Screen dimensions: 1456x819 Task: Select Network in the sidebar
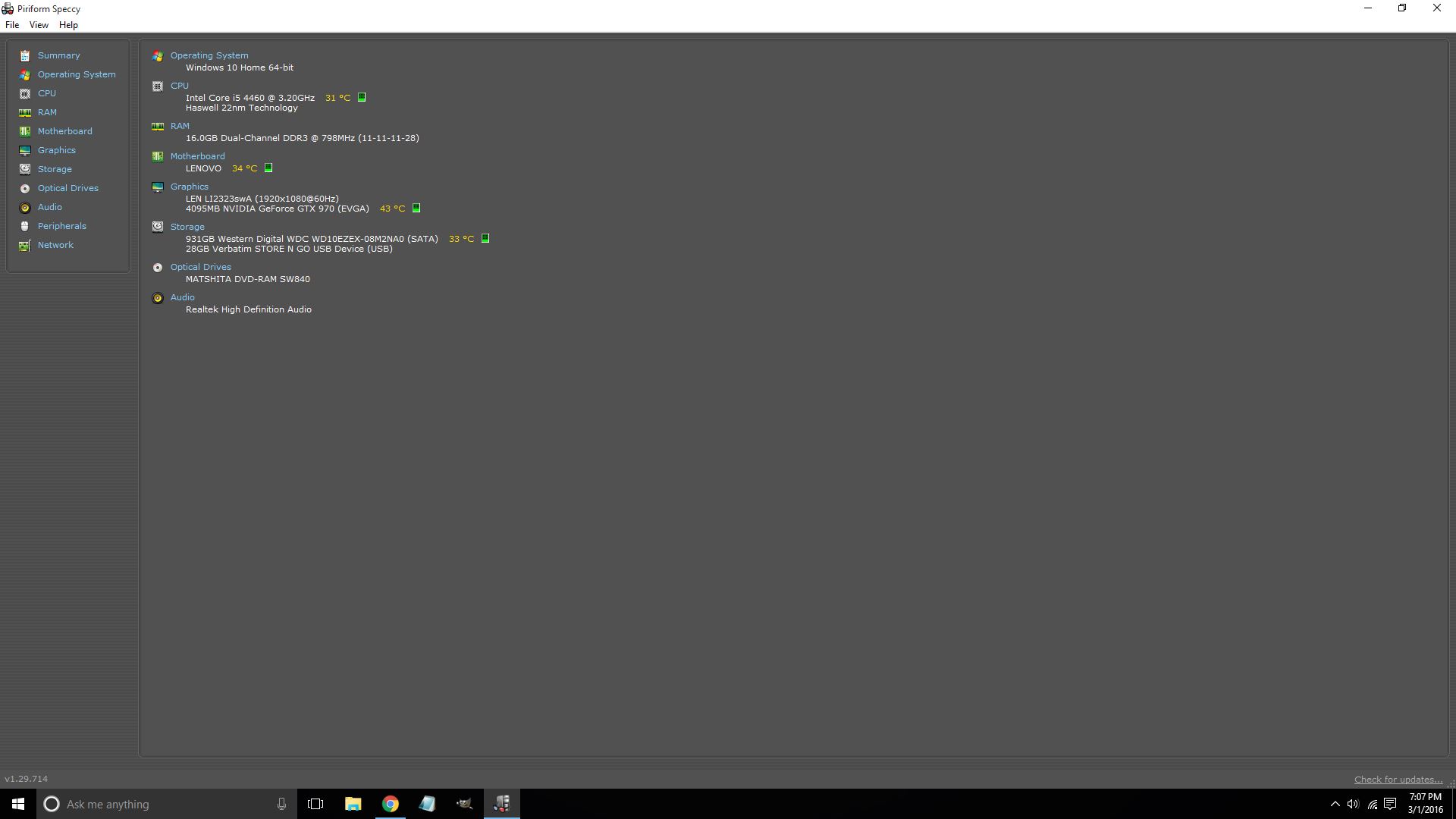pyautogui.click(x=55, y=245)
